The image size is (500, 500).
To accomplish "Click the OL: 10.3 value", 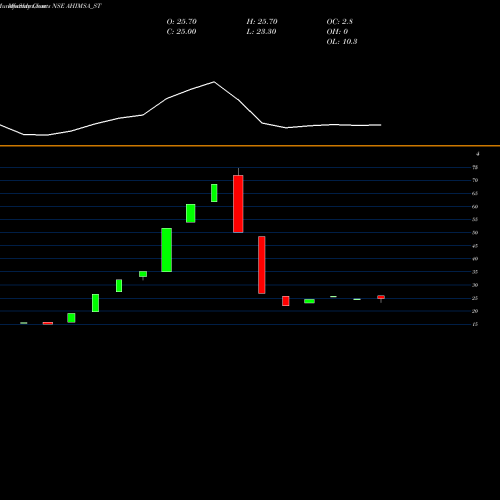I will (x=342, y=42).
